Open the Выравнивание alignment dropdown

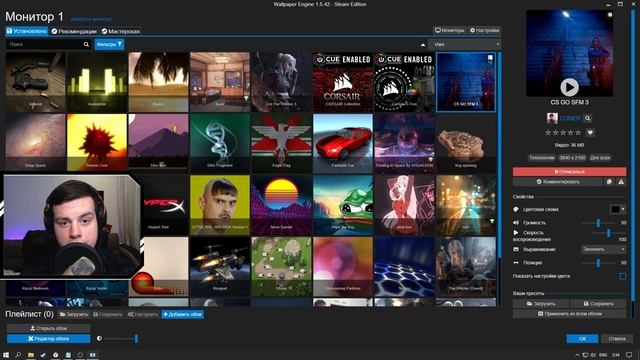604,249
